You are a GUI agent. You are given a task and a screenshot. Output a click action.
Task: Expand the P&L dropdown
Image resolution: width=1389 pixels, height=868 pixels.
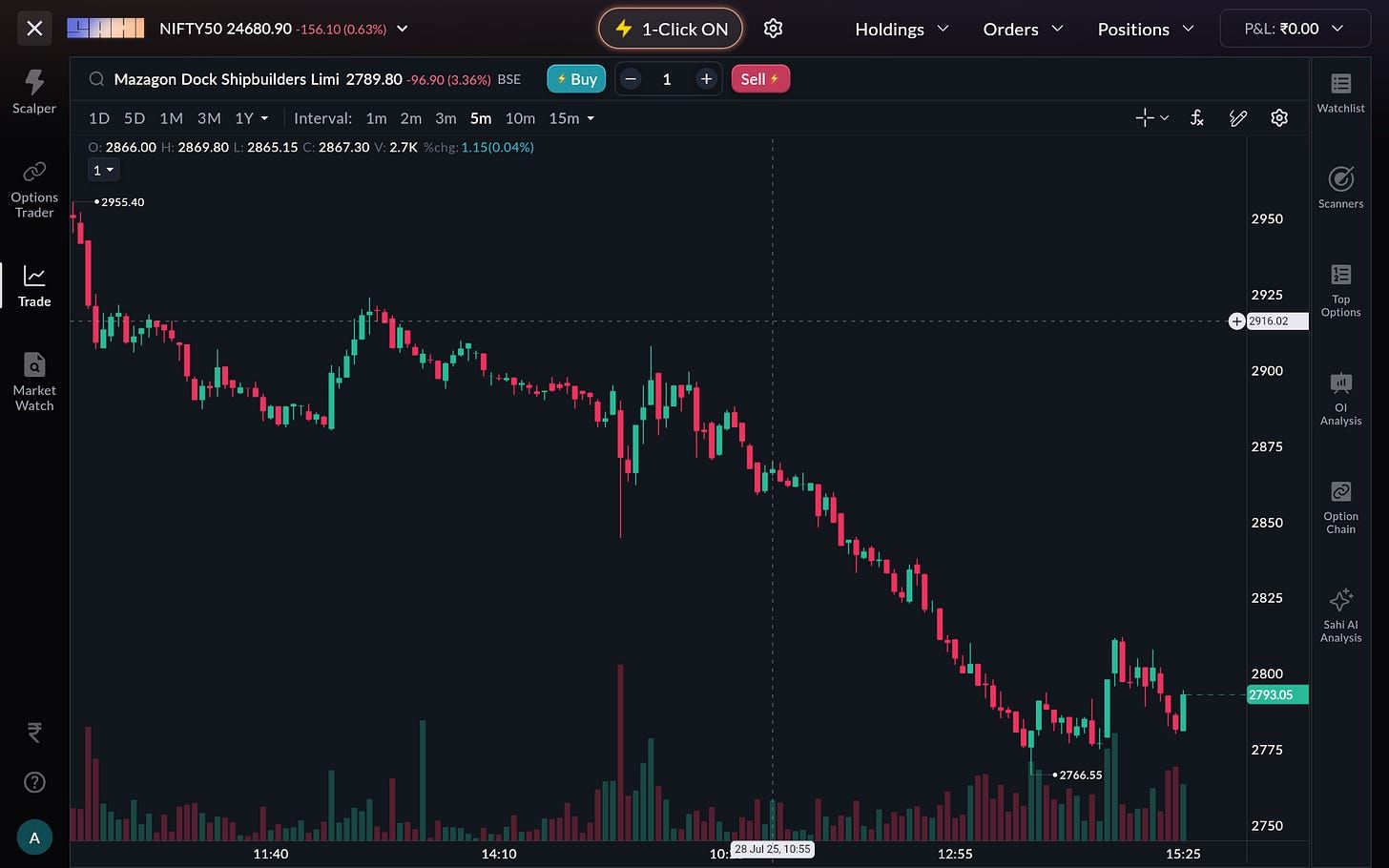tap(1293, 29)
